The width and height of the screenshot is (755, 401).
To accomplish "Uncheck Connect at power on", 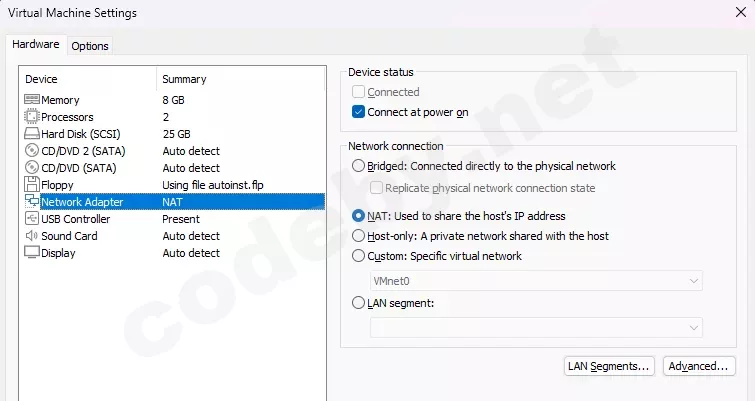I will click(x=359, y=112).
